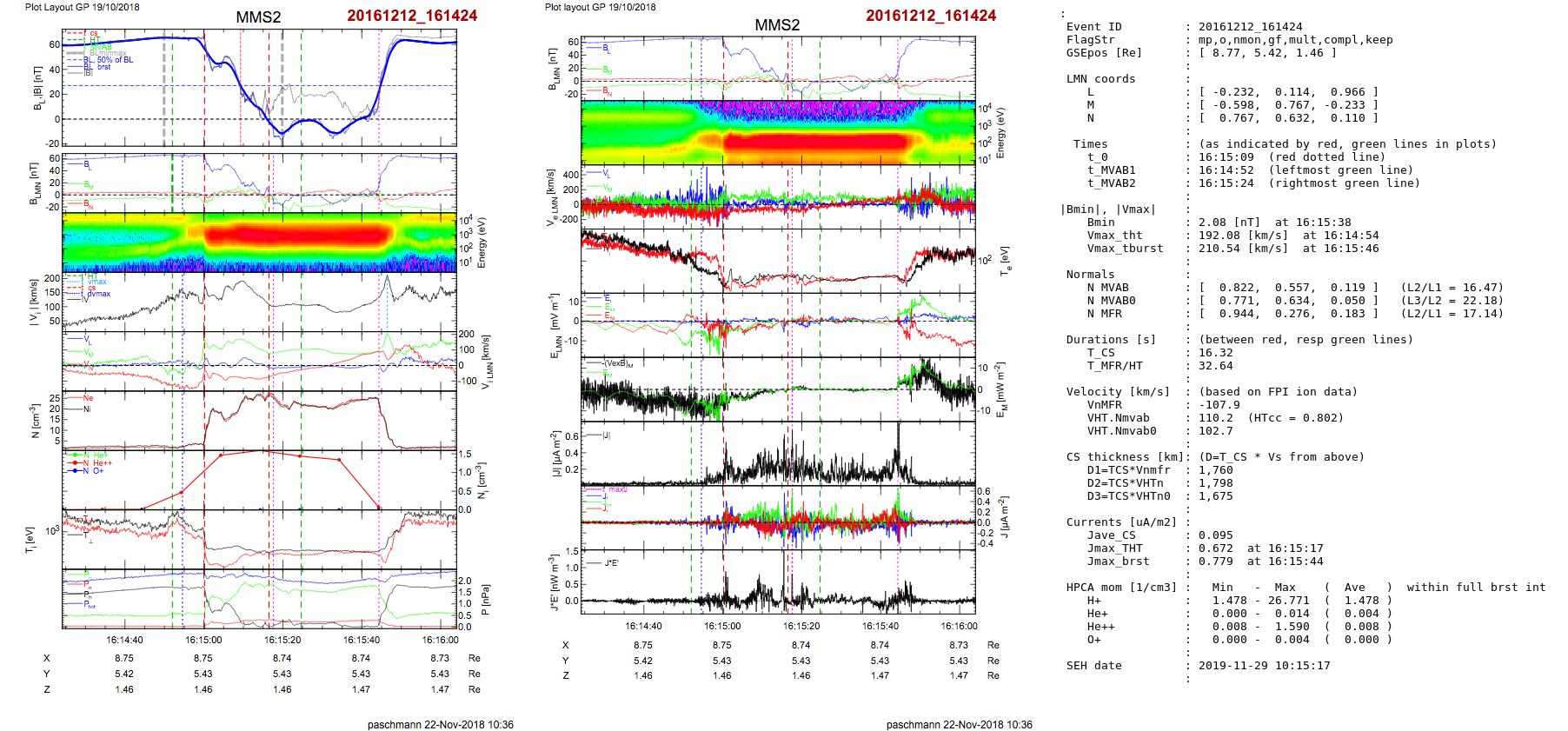Click the 16:15:20 time label under left plot
1568x731 pixels.
pyautogui.click(x=282, y=640)
